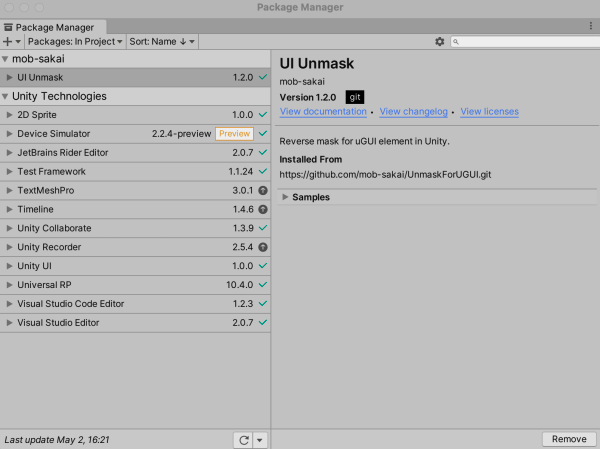Click Unity Collaborate installed checkmark
The width and height of the screenshot is (600, 449).
coord(263,228)
